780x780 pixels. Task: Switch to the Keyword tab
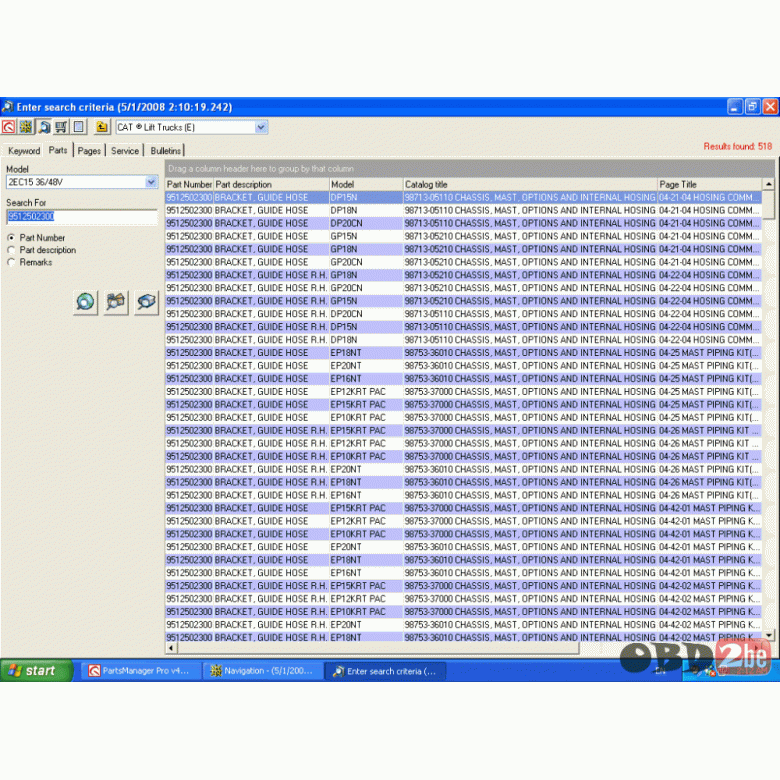coord(24,151)
